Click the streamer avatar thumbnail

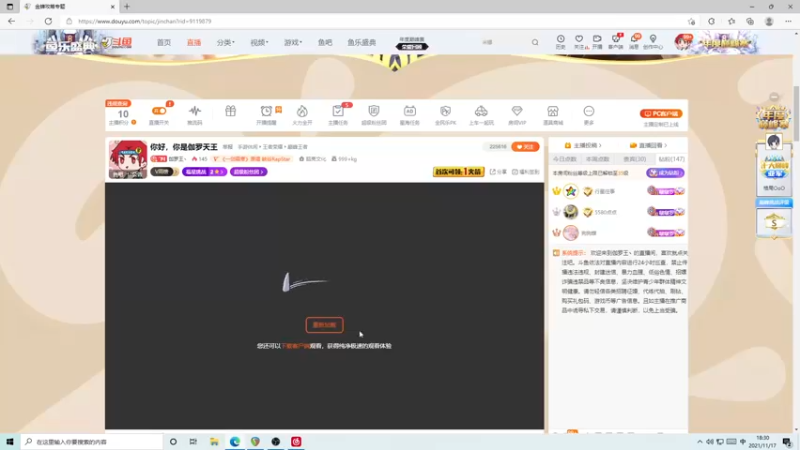(x=128, y=159)
